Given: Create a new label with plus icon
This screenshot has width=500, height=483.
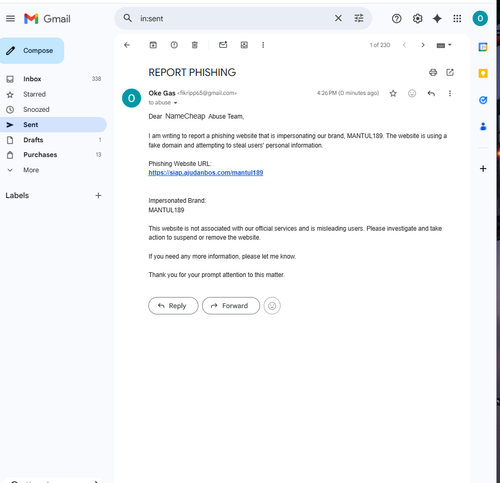Looking at the screenshot, I should [x=98, y=195].
